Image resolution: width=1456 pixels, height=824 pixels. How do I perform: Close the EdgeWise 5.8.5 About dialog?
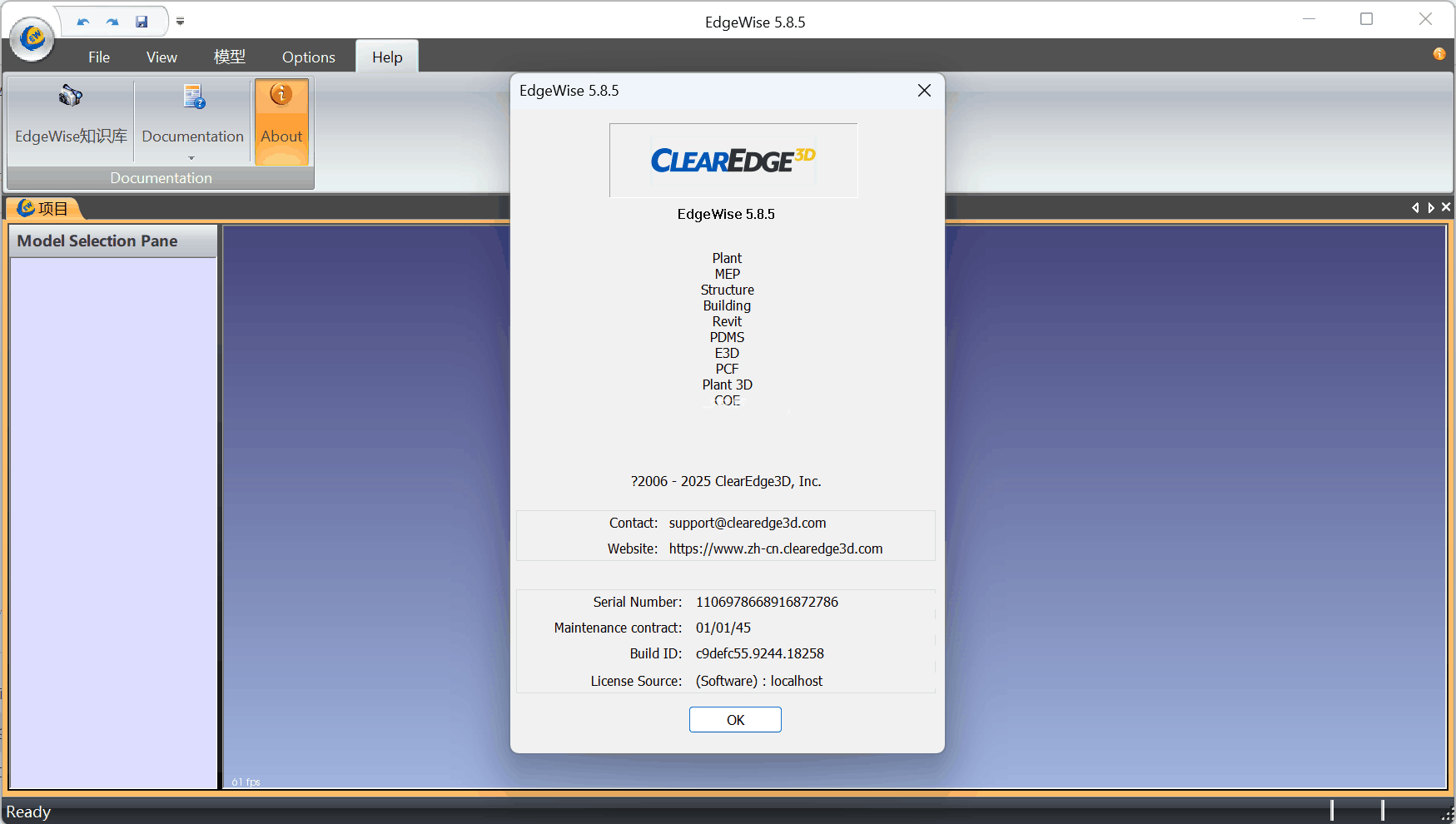point(924,90)
